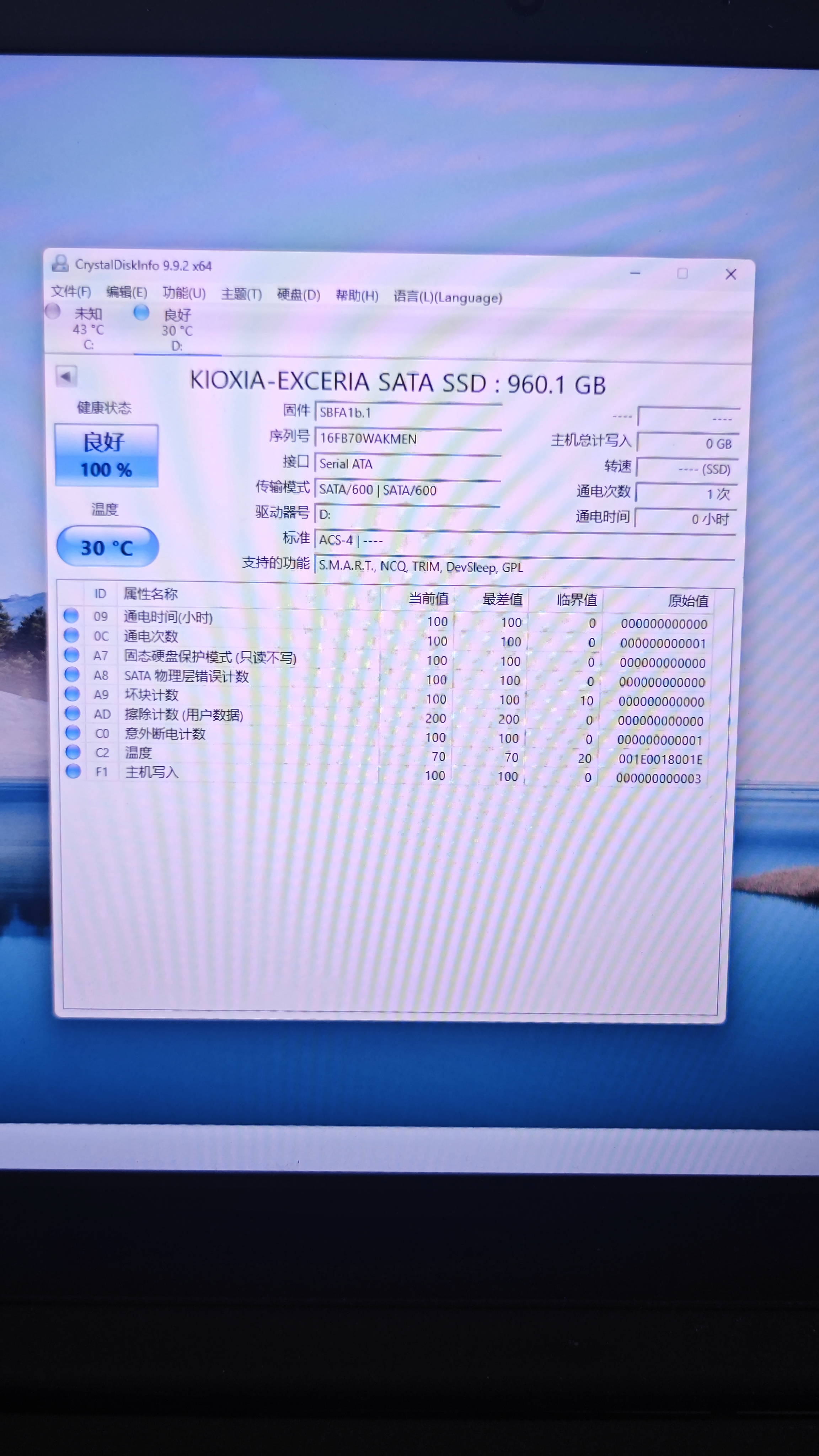Click the rotation rate field (SSD)

tap(687, 469)
